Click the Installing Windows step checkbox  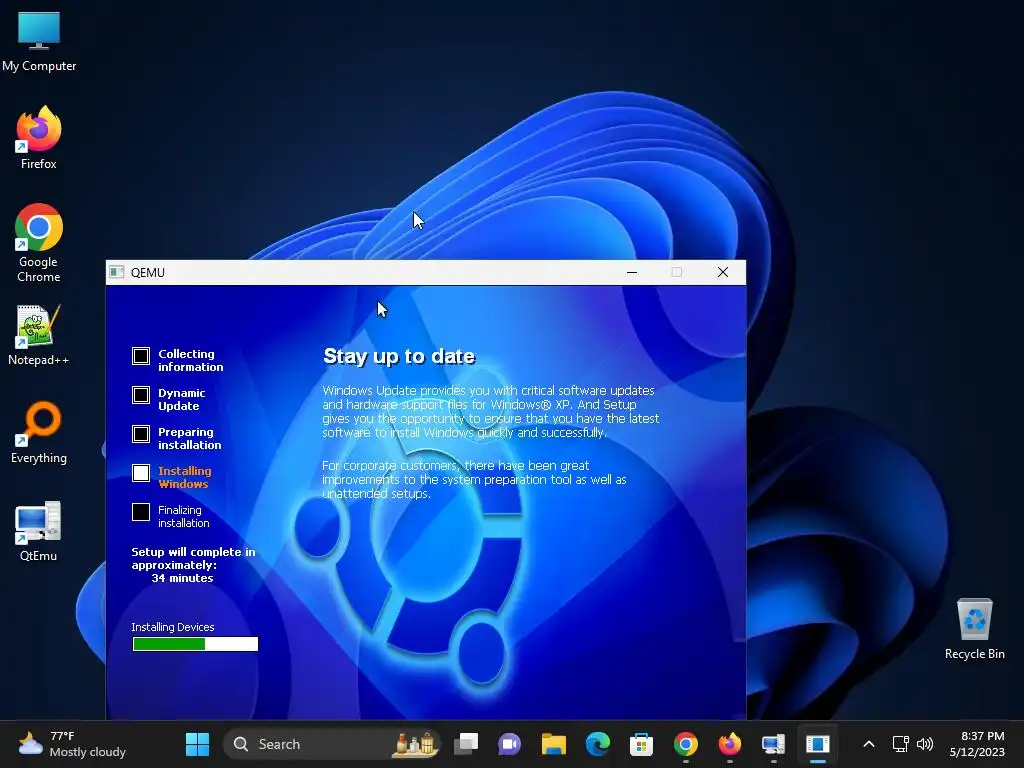[x=141, y=473]
